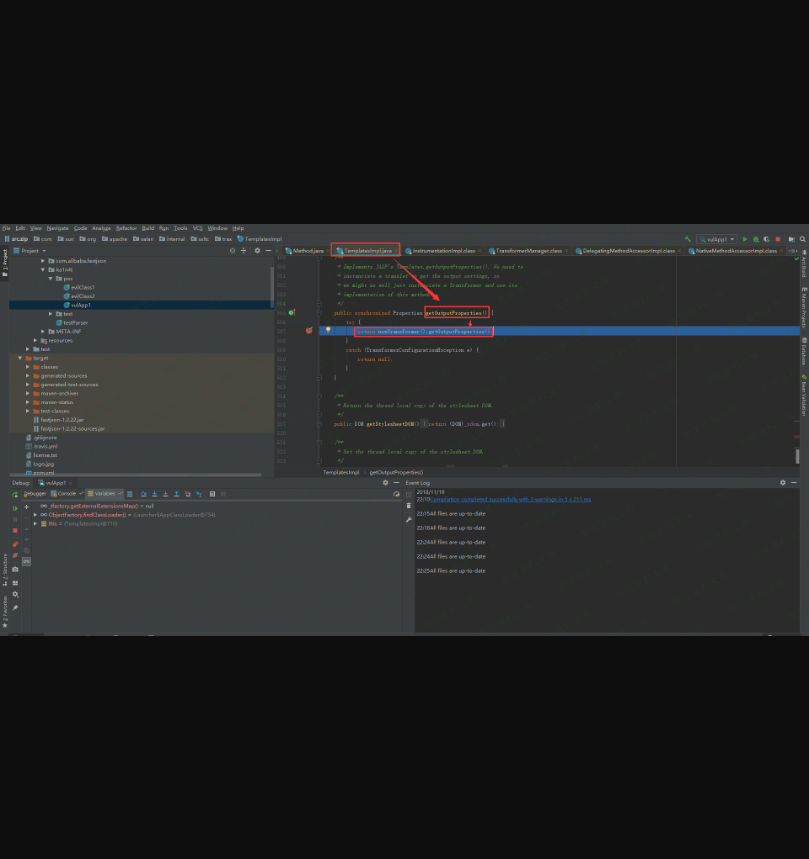
Task: Open Project panel settings gear icon
Action: pyautogui.click(x=256, y=250)
